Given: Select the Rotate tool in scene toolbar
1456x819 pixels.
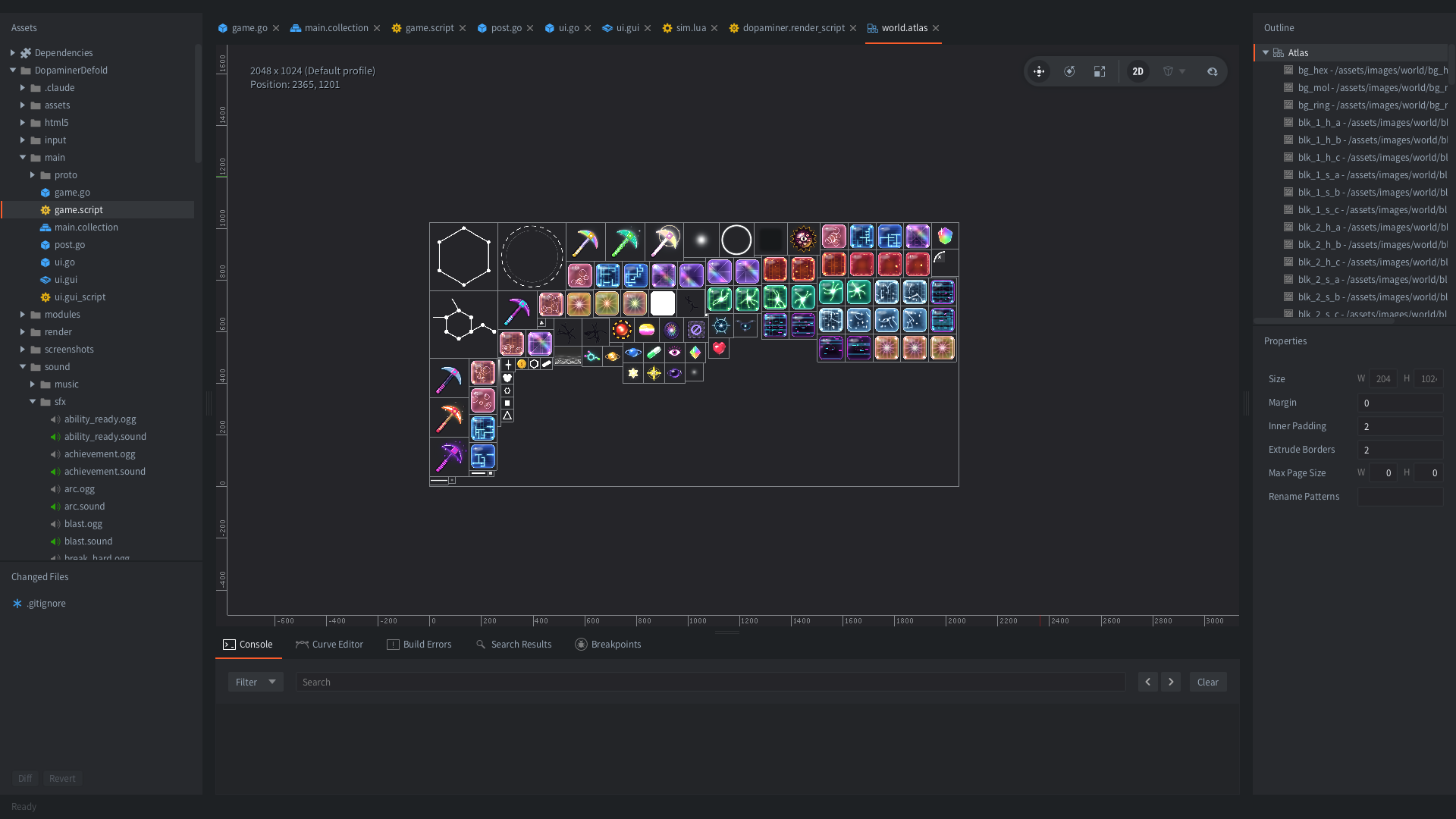Looking at the screenshot, I should 1069,71.
